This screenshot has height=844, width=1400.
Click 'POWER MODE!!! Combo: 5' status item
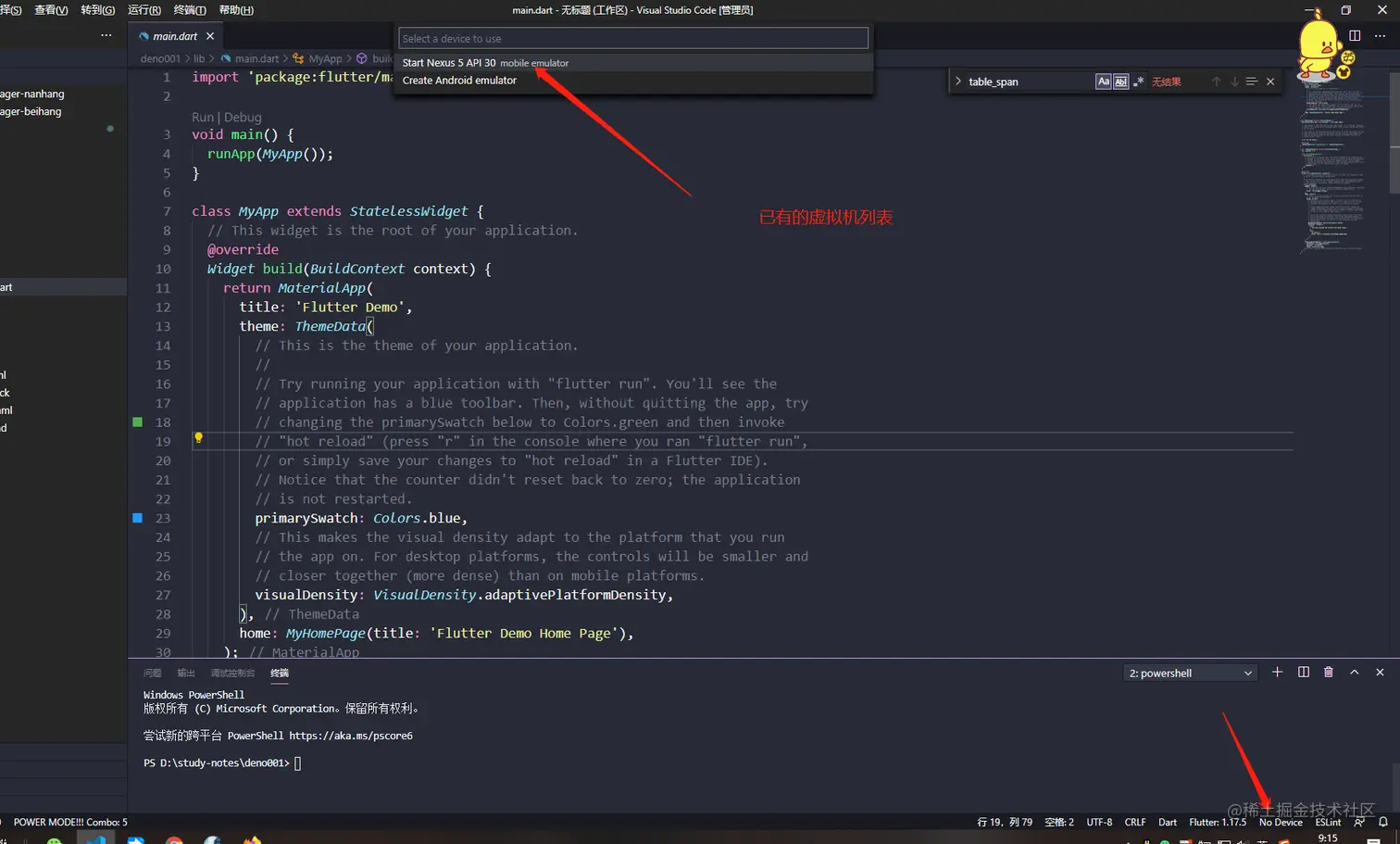pos(70,823)
